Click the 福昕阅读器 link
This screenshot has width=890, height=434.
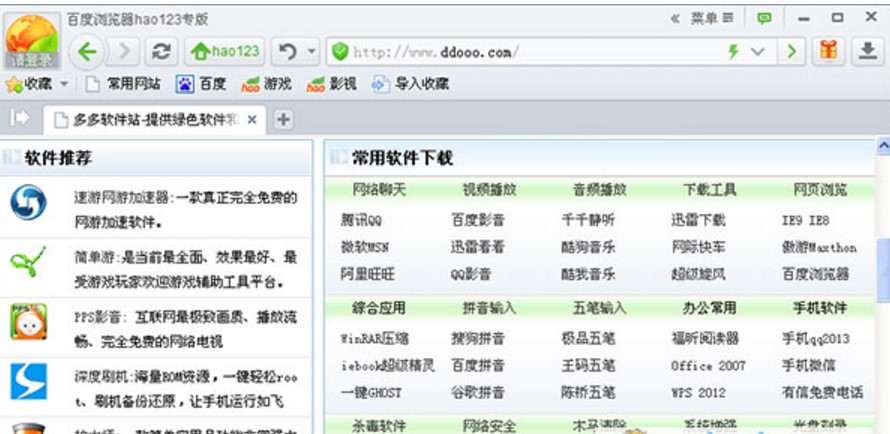click(x=705, y=339)
